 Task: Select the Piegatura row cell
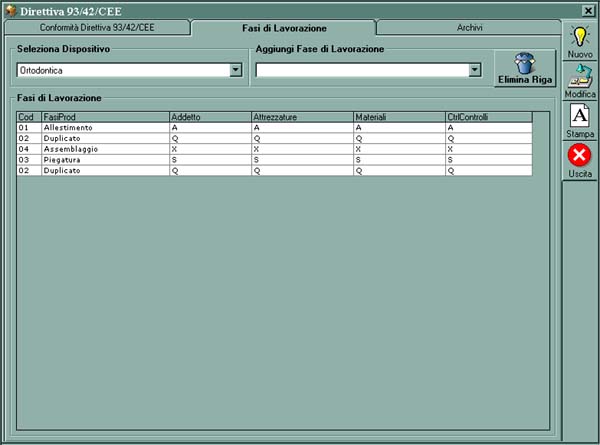click(x=105, y=160)
